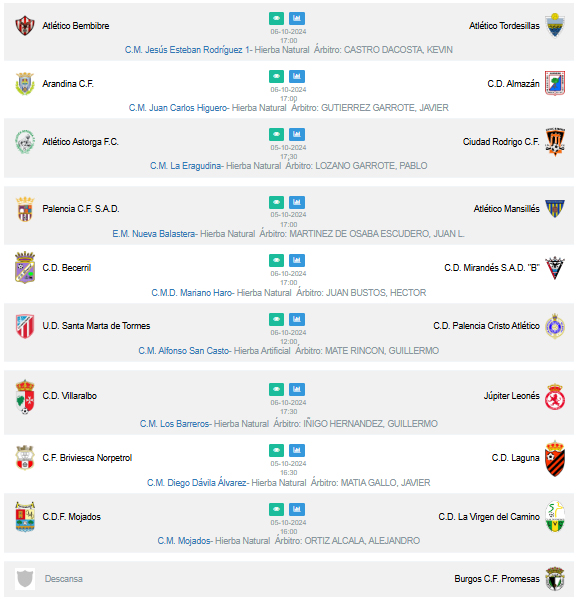Click the Ciudad Rodrigo C.F. crest
The height and width of the screenshot is (601, 576).
tap(555, 141)
